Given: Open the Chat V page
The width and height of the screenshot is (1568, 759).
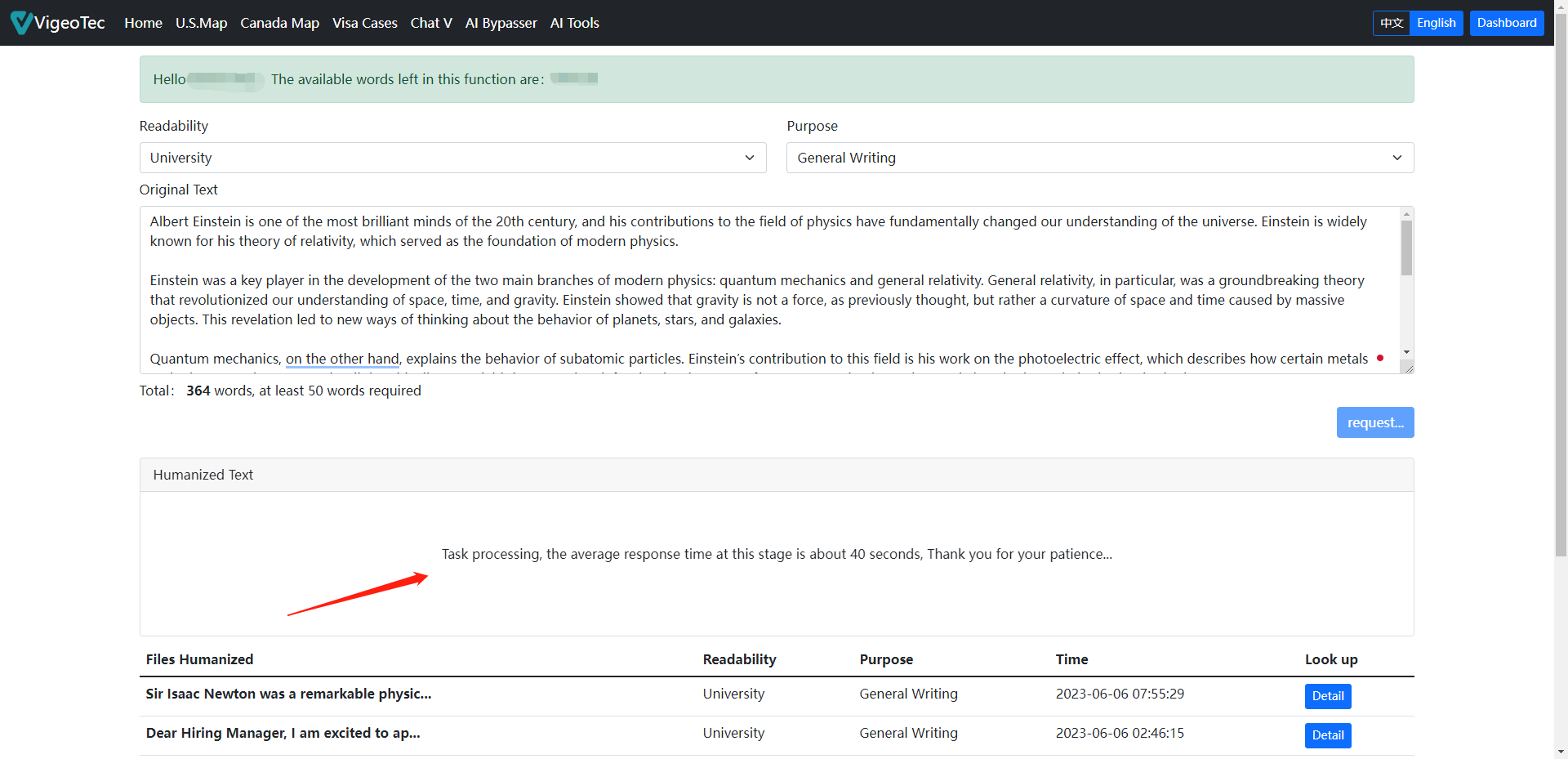Looking at the screenshot, I should (x=431, y=23).
